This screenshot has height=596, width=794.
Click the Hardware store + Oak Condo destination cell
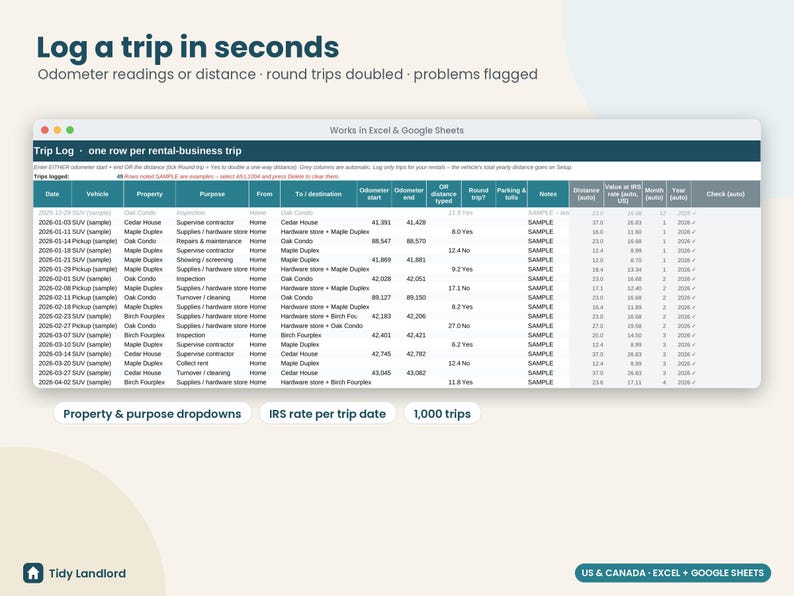pos(322,326)
